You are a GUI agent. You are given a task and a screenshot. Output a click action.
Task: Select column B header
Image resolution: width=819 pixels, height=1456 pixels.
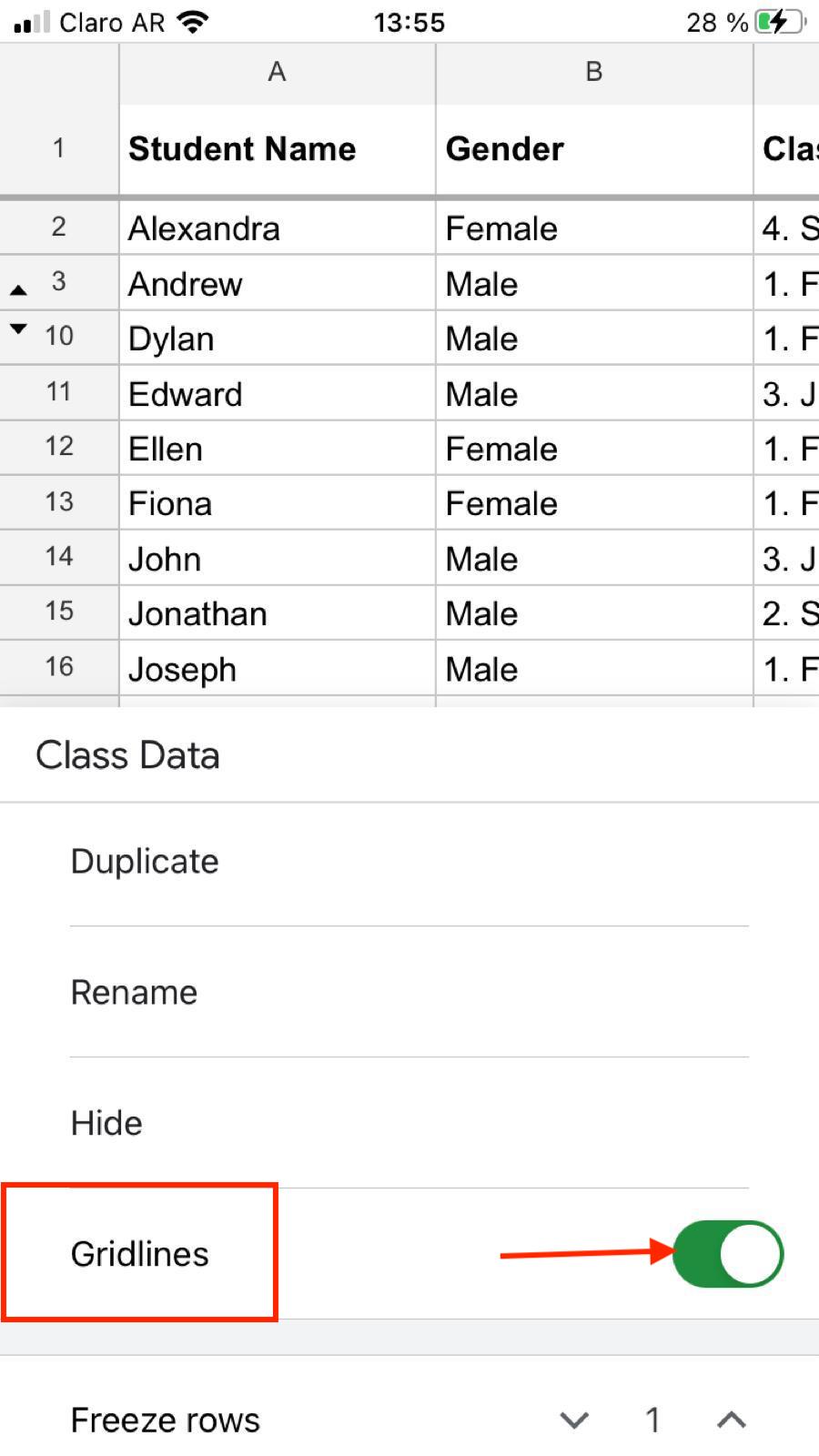(x=593, y=71)
